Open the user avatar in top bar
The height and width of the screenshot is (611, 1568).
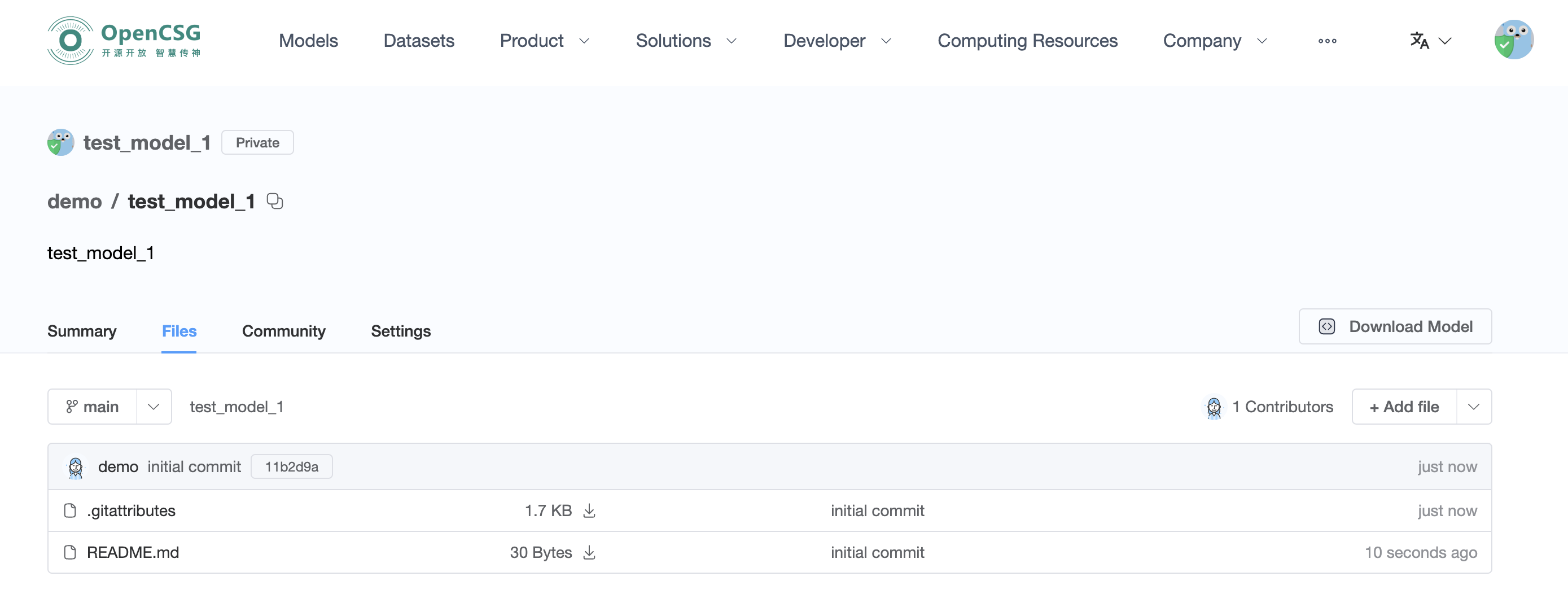coord(1513,40)
